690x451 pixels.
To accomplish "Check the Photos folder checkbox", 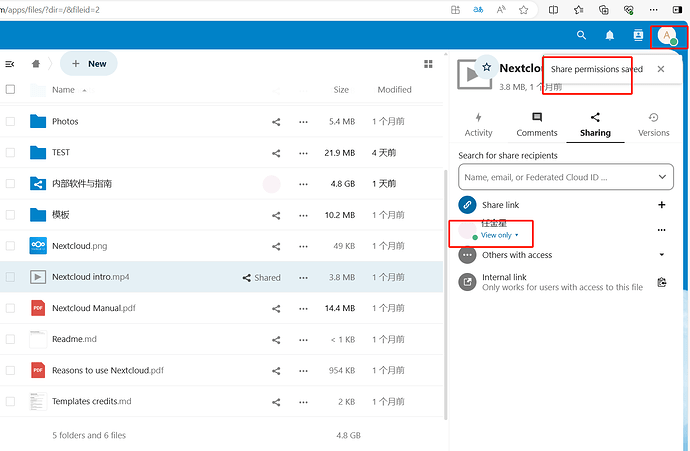I will tap(10, 121).
